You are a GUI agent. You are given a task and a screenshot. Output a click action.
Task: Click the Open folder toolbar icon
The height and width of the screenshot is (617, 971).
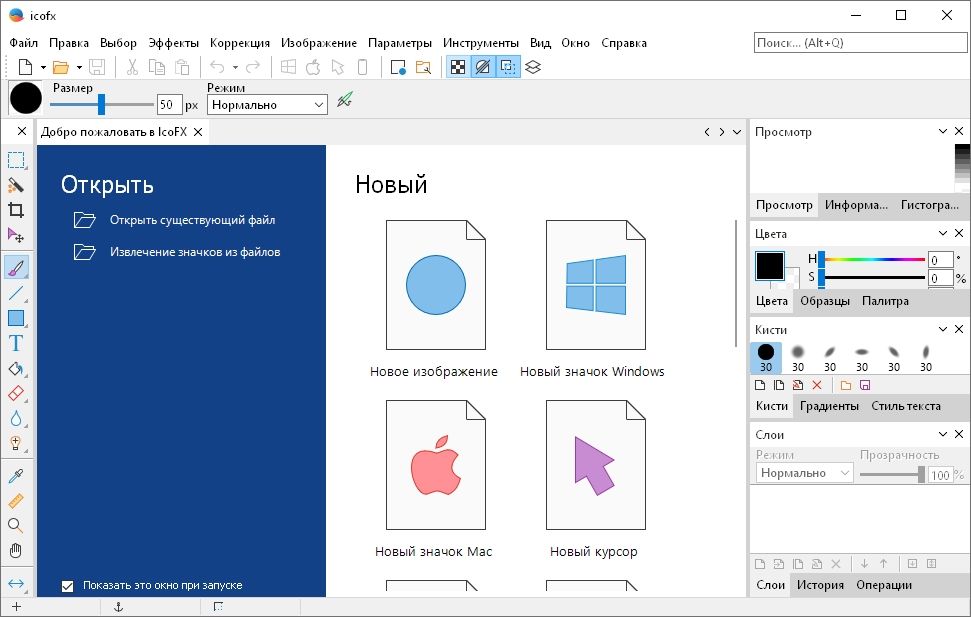(x=61, y=67)
